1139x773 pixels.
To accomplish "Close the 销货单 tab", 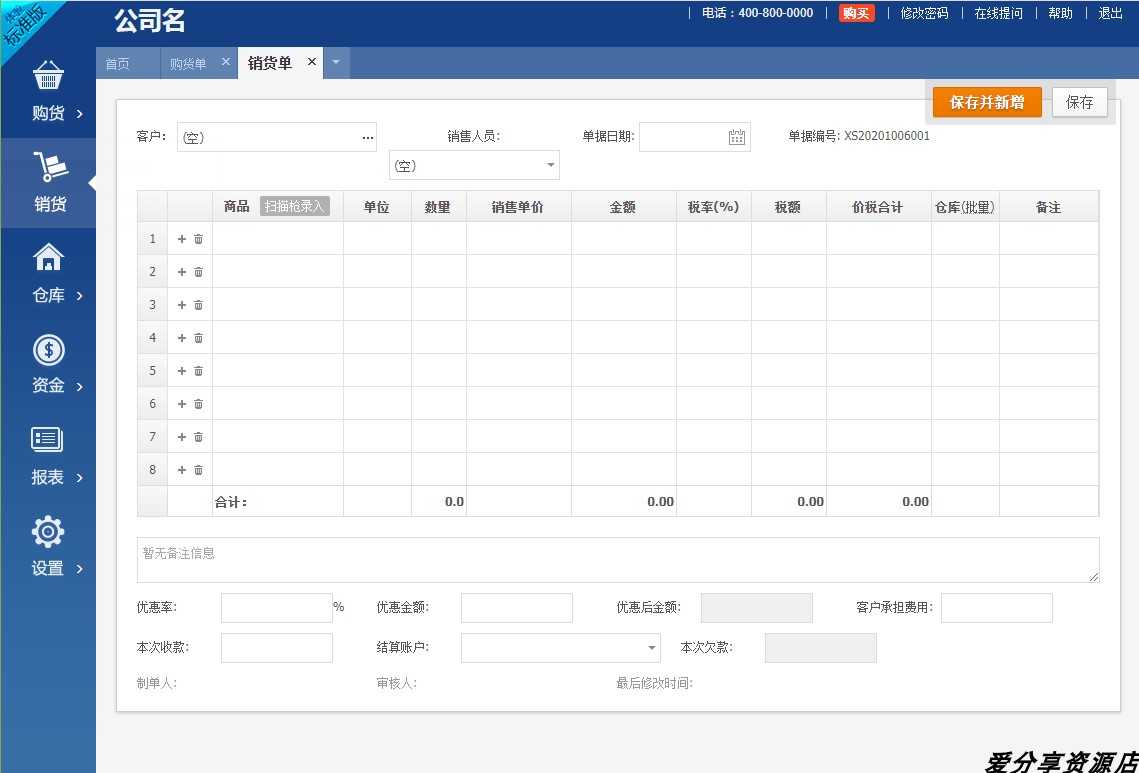I will click(x=312, y=62).
